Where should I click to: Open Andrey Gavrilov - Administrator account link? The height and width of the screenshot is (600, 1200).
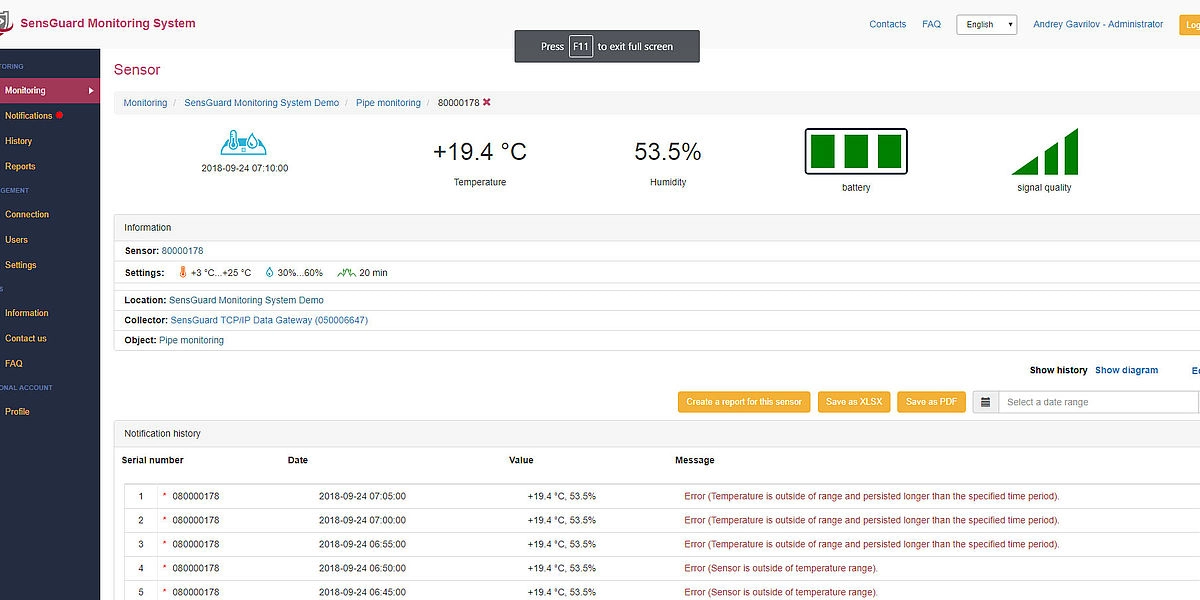pos(1098,24)
